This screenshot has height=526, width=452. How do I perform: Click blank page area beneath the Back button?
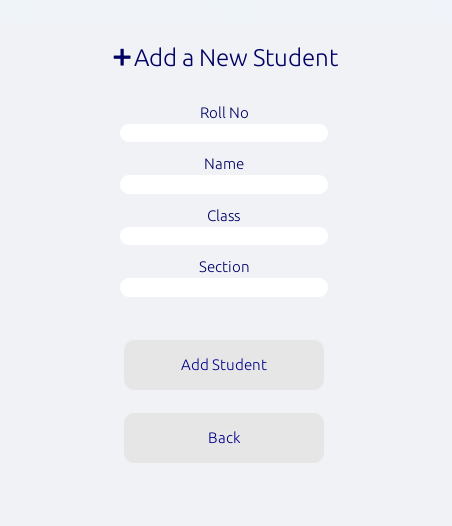(224, 495)
